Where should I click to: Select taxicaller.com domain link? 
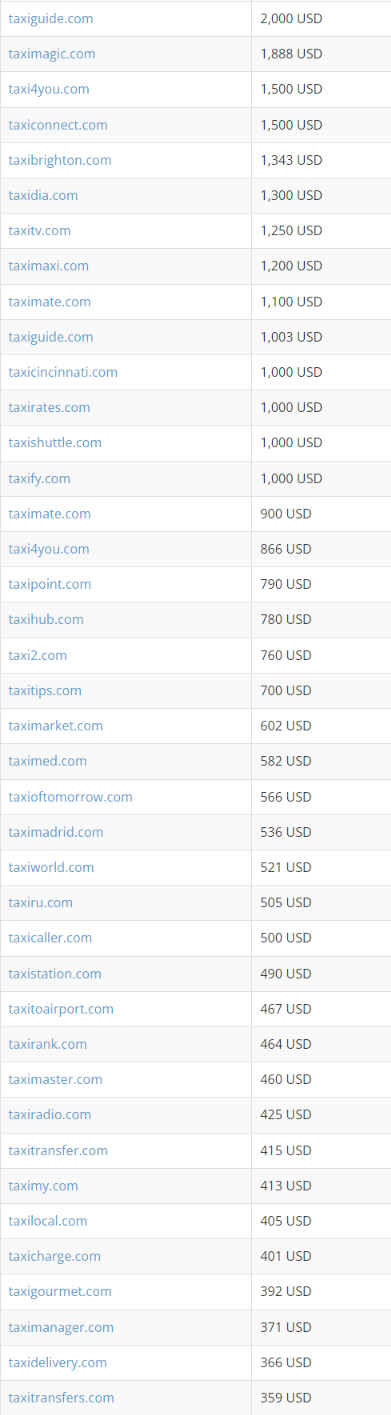[x=50, y=938]
